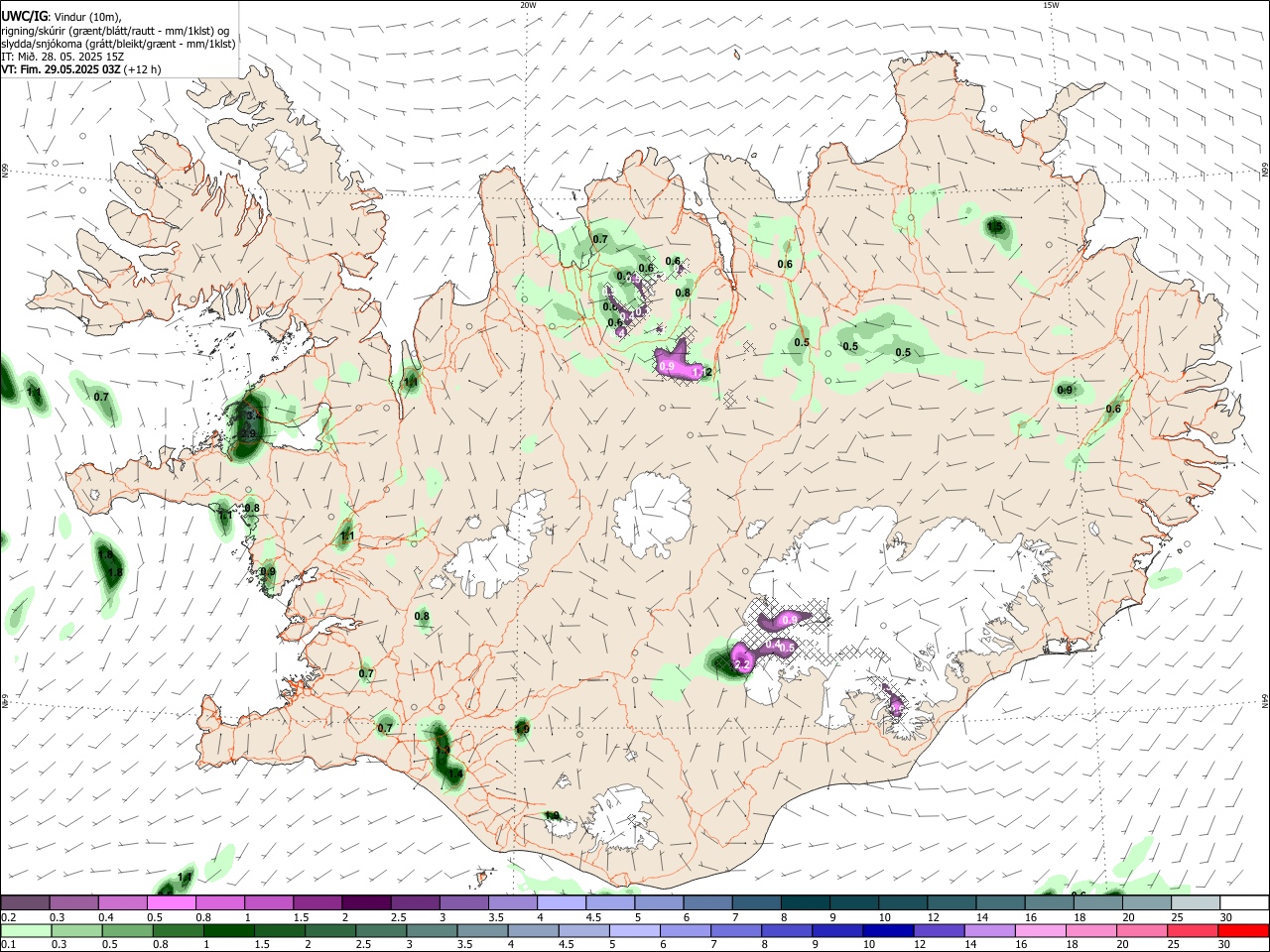Click the bright pink 0.5 swatch in upper legend
The height and width of the screenshot is (952, 1270).
pyautogui.click(x=171, y=903)
